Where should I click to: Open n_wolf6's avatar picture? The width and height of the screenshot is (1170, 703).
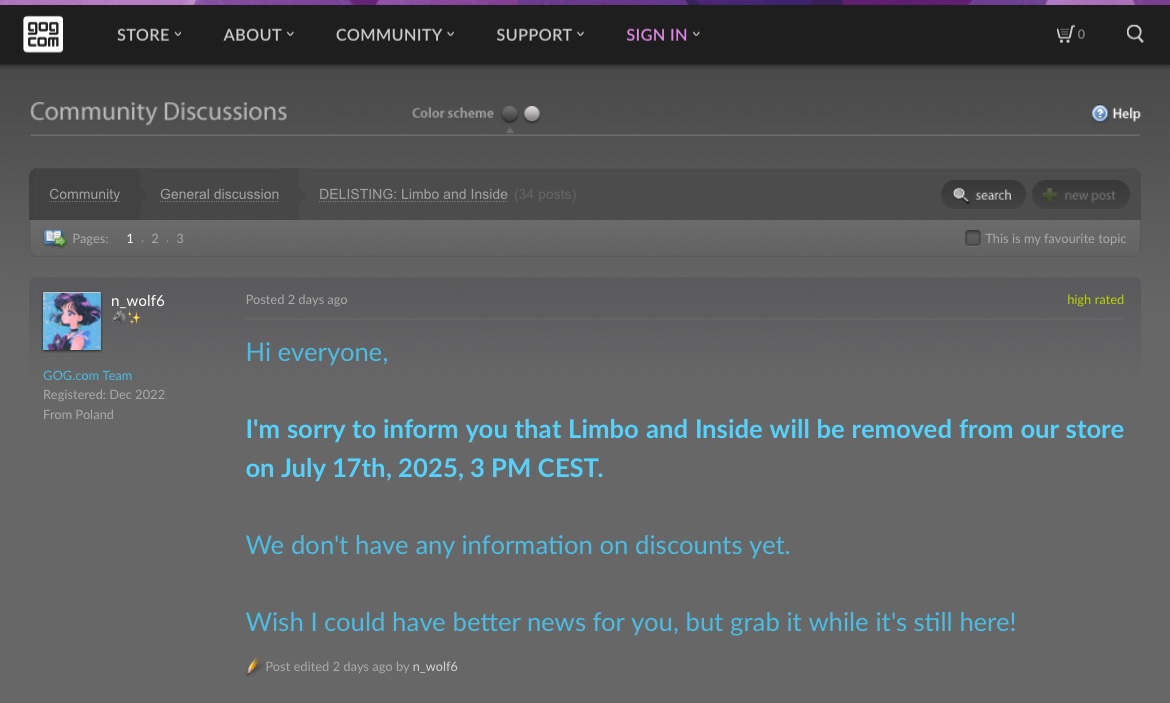pos(72,321)
